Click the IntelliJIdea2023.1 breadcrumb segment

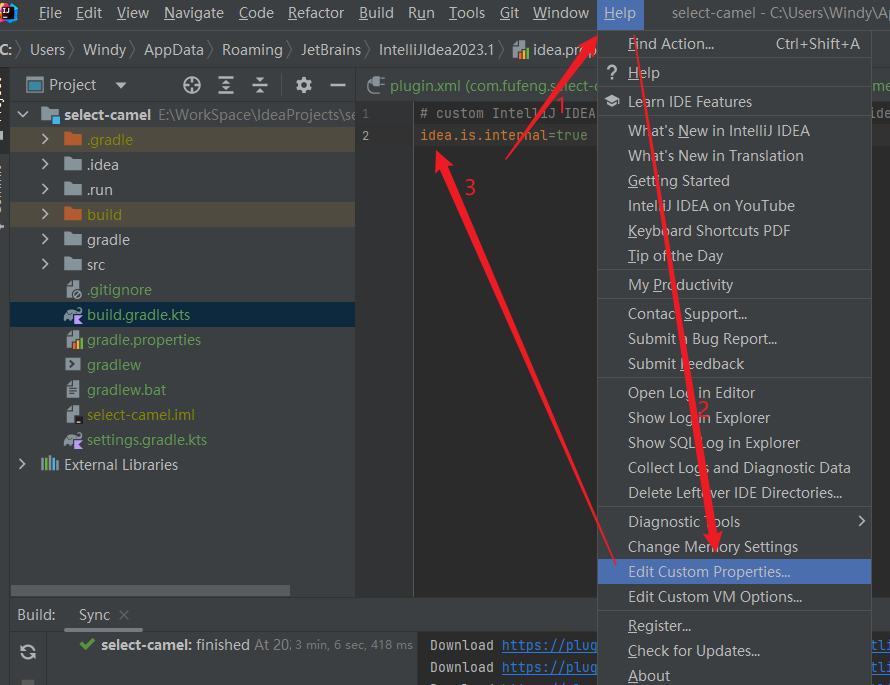pos(436,50)
